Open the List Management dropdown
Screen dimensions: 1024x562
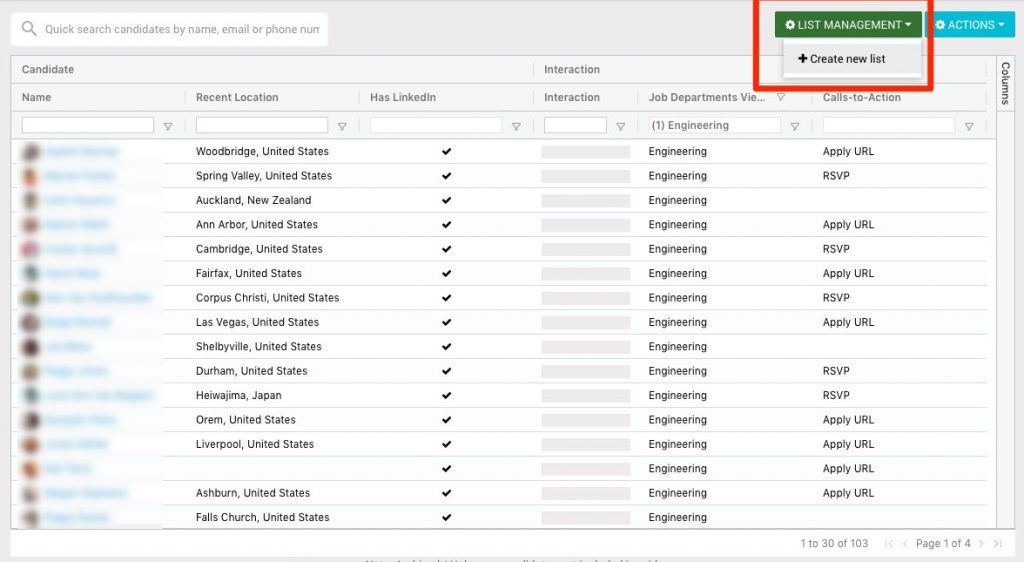click(x=848, y=25)
